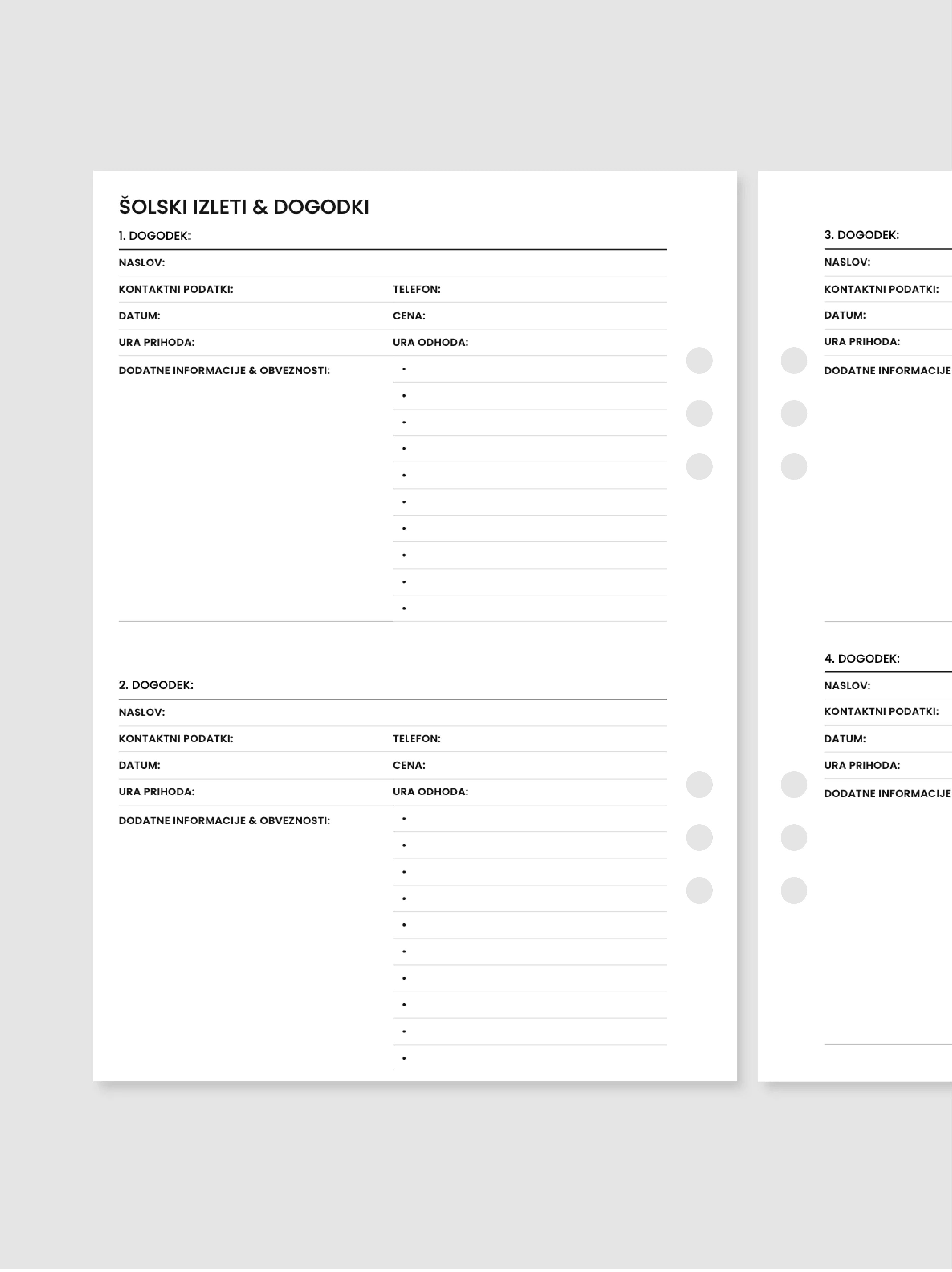Select the "1. DOGODEK:" heading
This screenshot has height=1272, width=952.
(155, 236)
